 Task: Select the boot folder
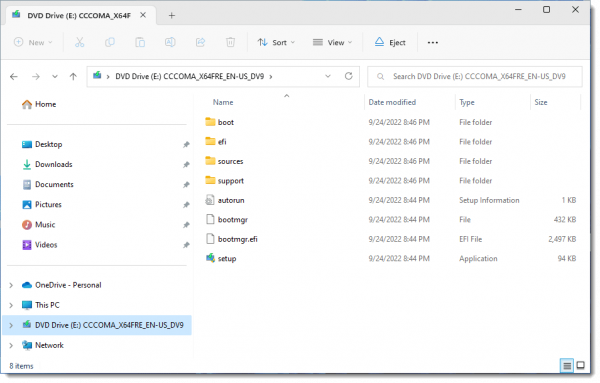(x=220, y=122)
